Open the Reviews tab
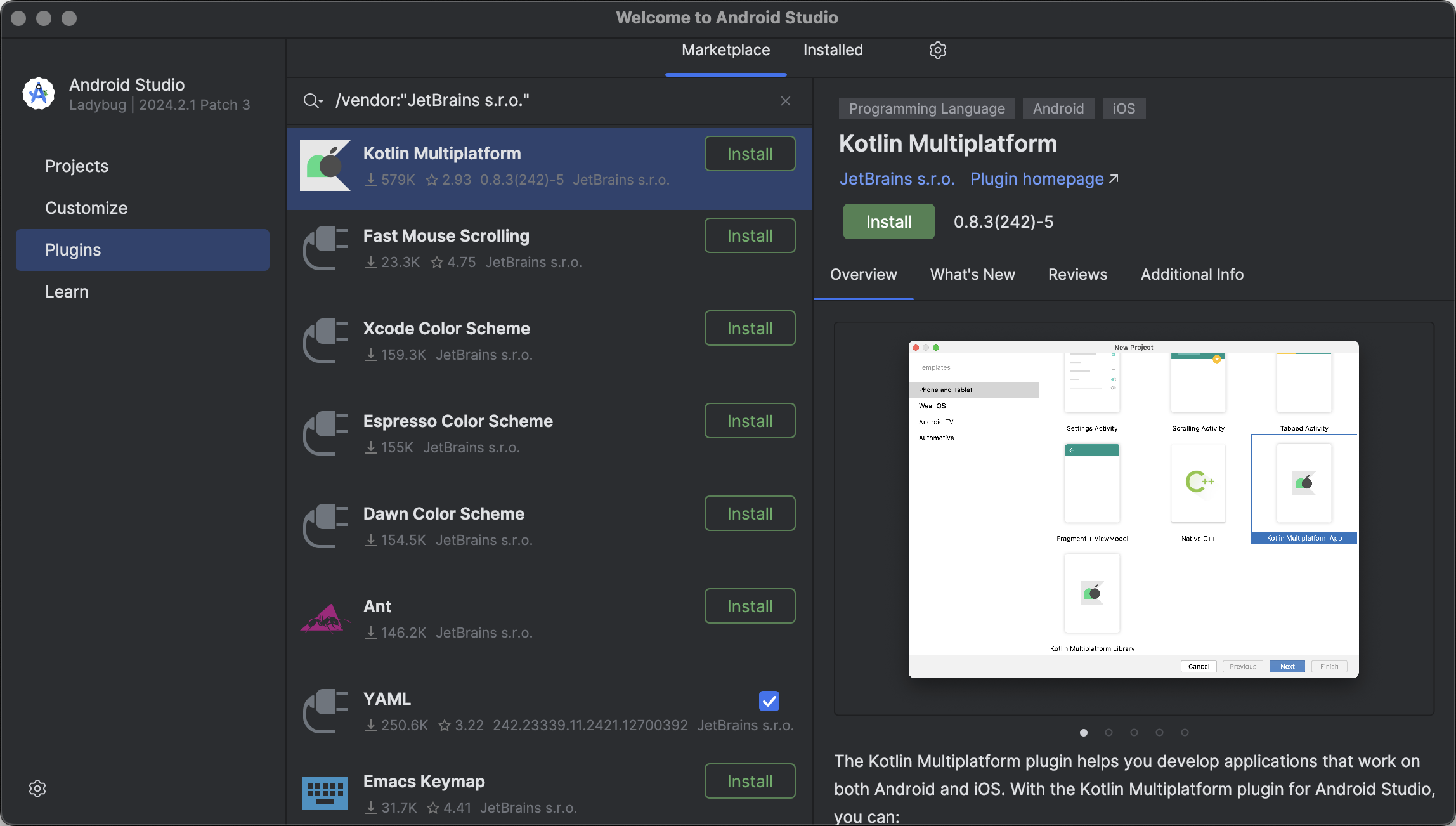Image resolution: width=1456 pixels, height=826 pixels. (x=1077, y=275)
